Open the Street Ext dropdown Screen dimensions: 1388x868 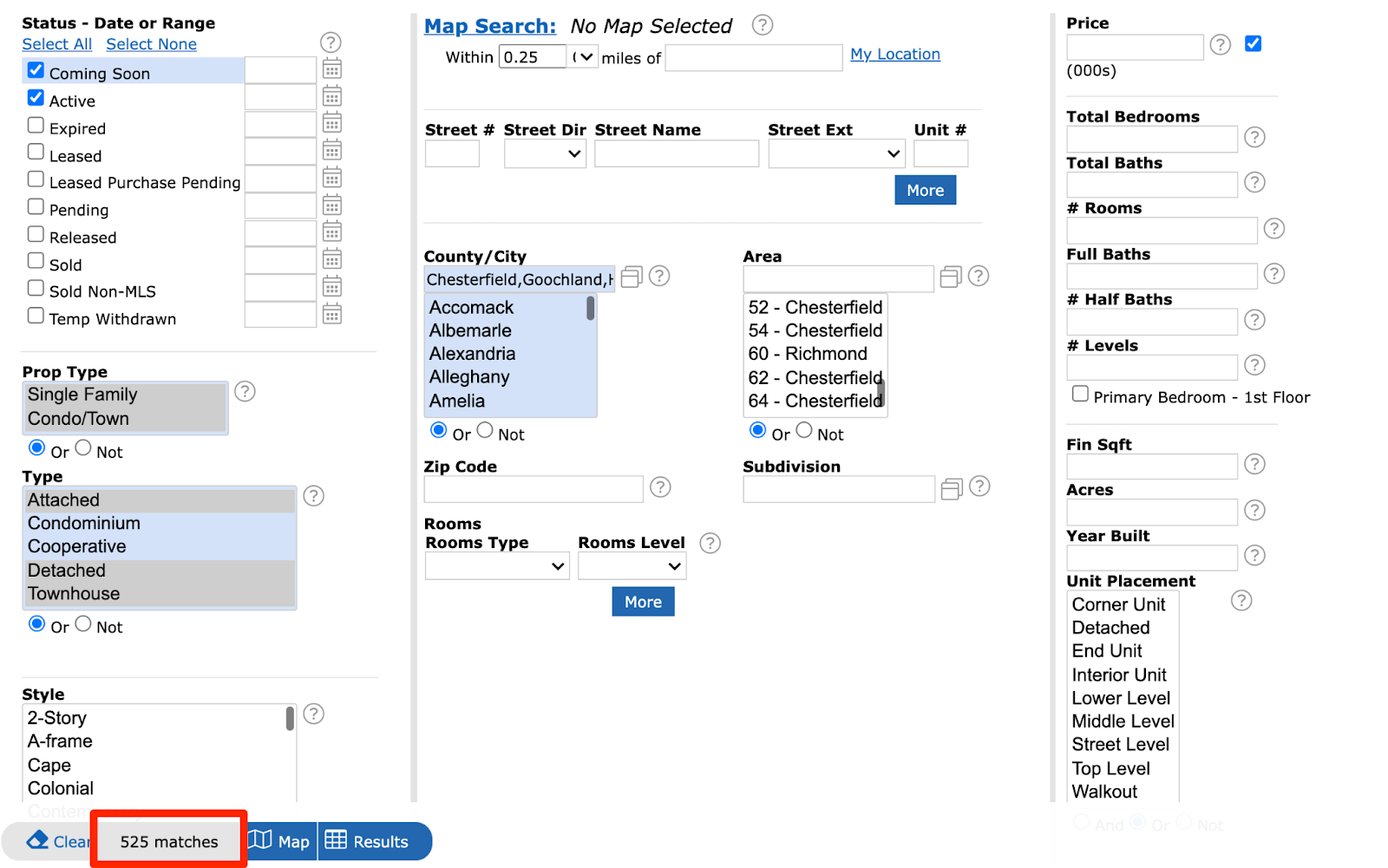click(836, 154)
